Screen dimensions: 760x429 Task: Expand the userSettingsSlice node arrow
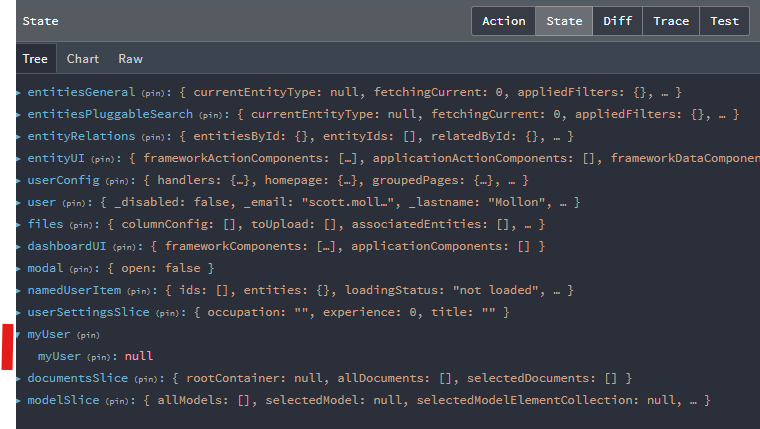18,312
